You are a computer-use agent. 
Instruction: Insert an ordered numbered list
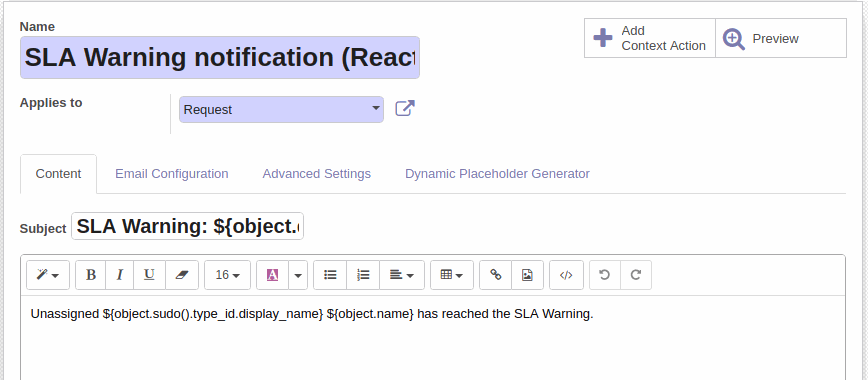point(363,275)
